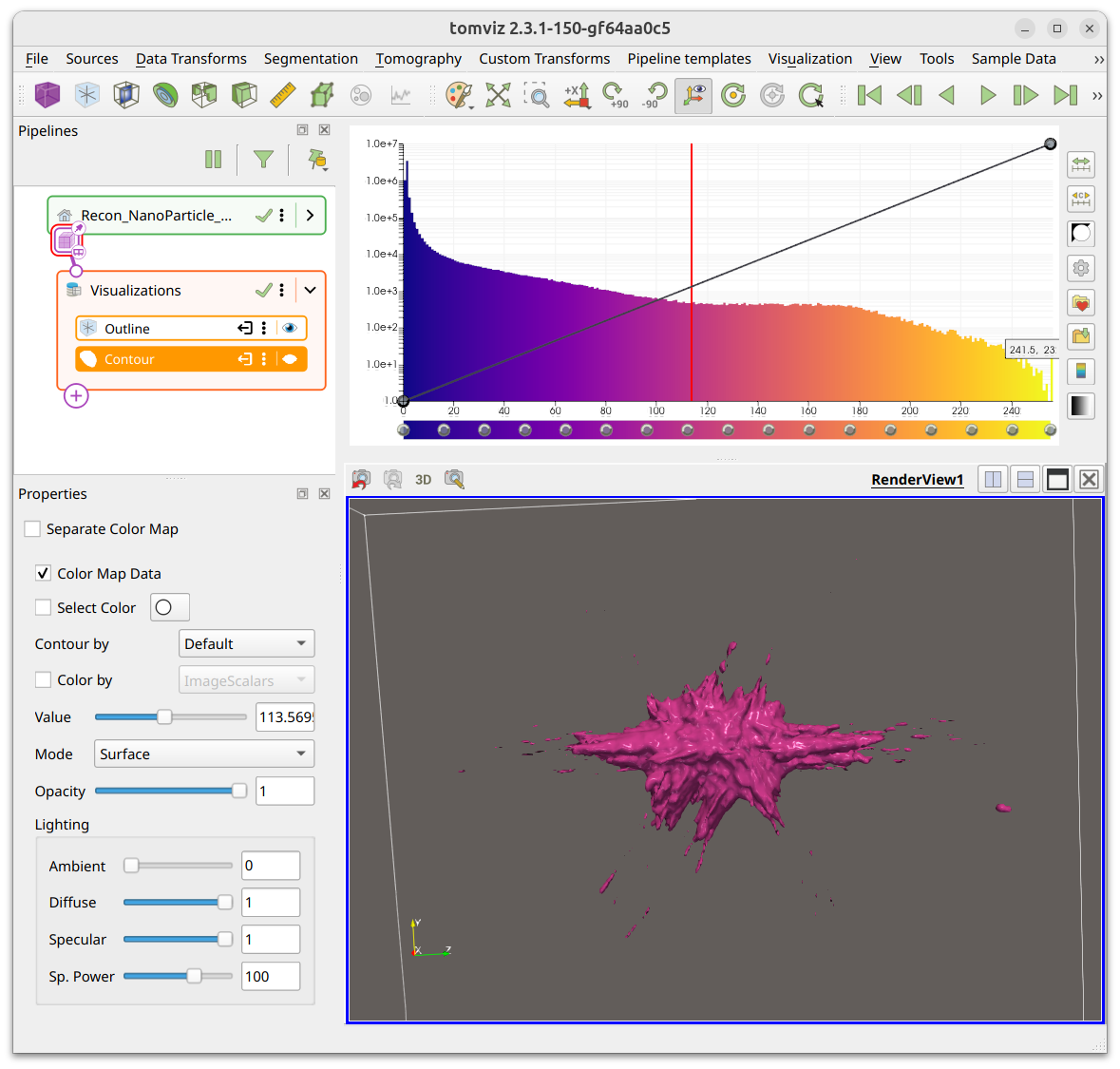The image size is (1120, 1069).
Task: Open the Data Transforms menu
Action: coord(191,59)
